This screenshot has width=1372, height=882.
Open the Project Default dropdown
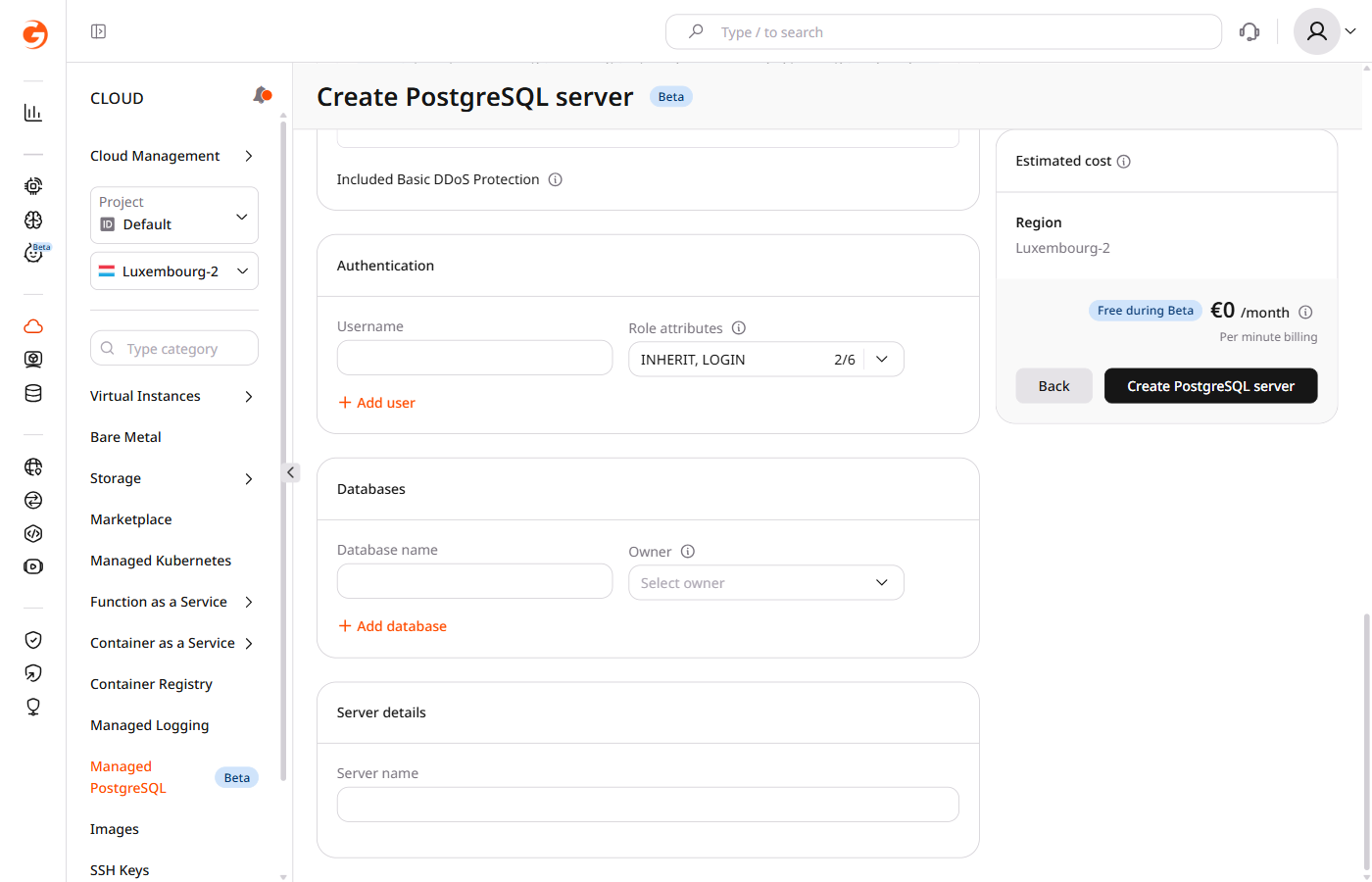(174, 215)
